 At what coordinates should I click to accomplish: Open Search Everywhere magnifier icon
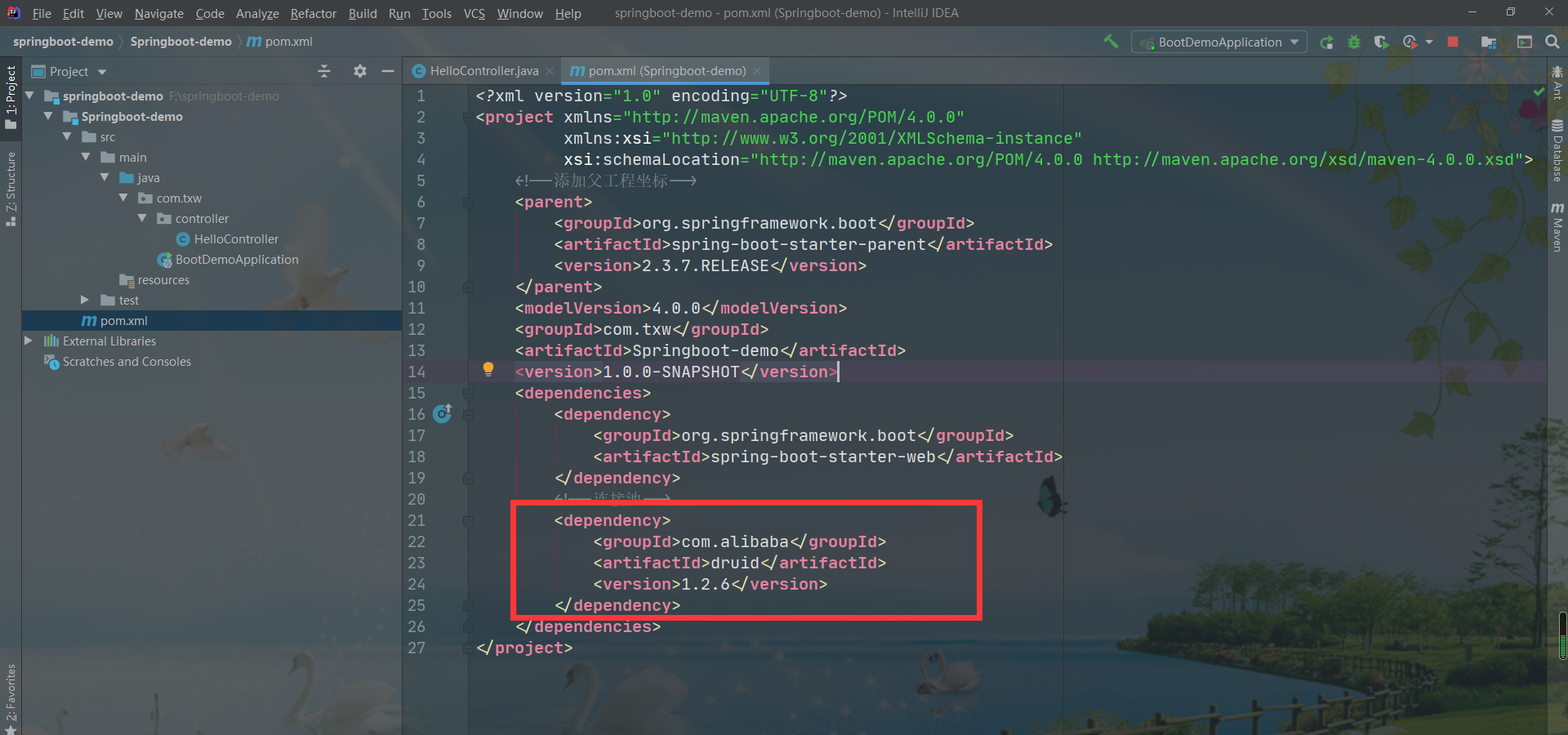click(x=1552, y=42)
